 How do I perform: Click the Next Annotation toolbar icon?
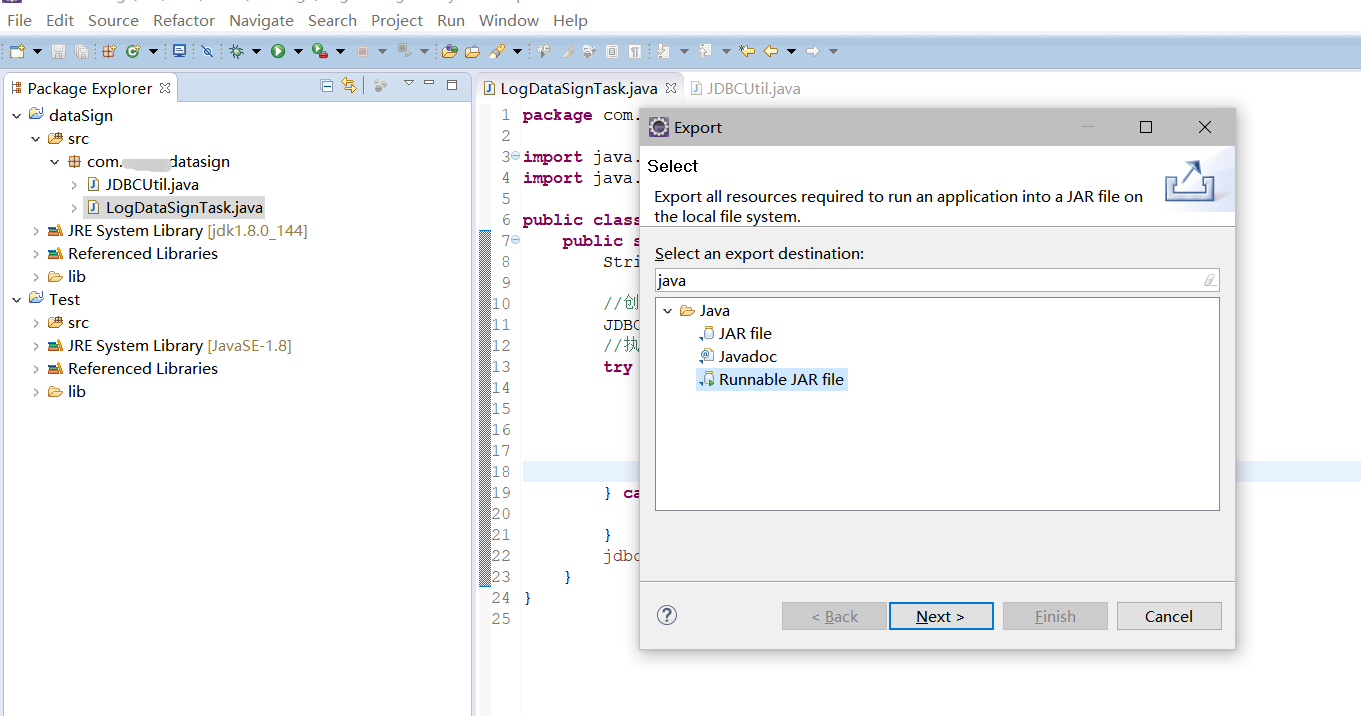click(x=663, y=51)
